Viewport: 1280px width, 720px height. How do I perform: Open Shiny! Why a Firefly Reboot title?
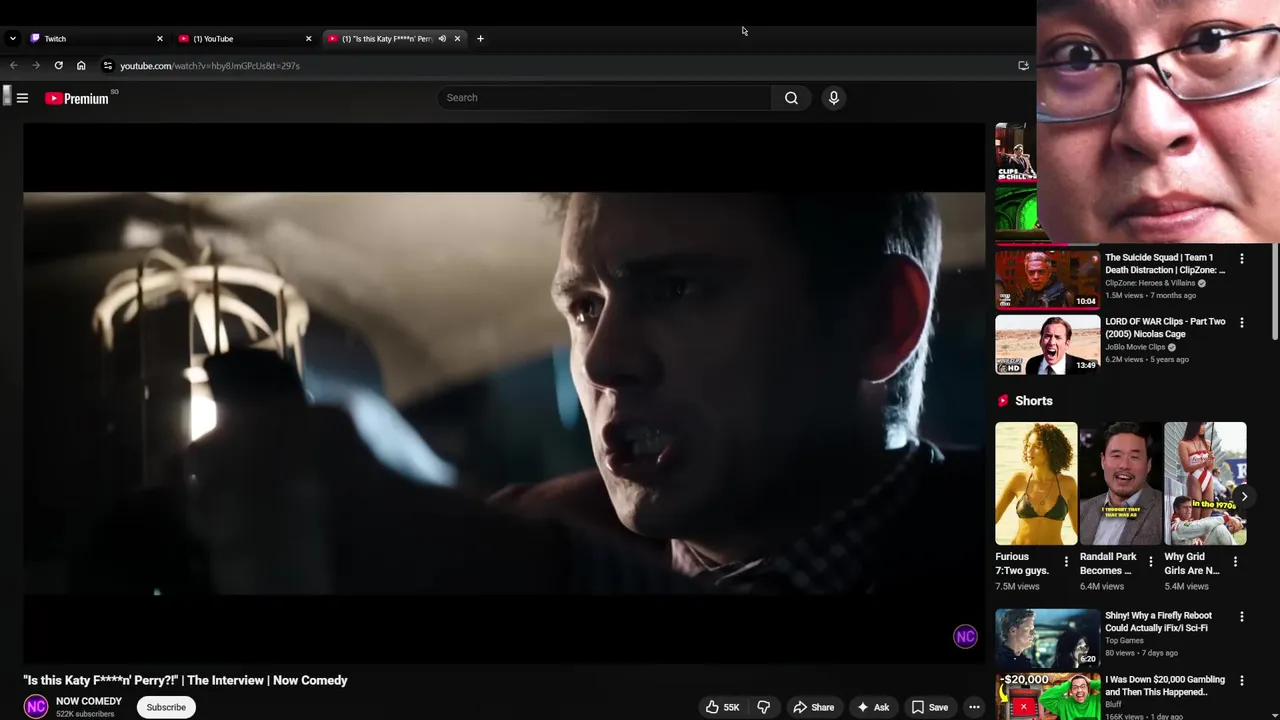click(1158, 622)
